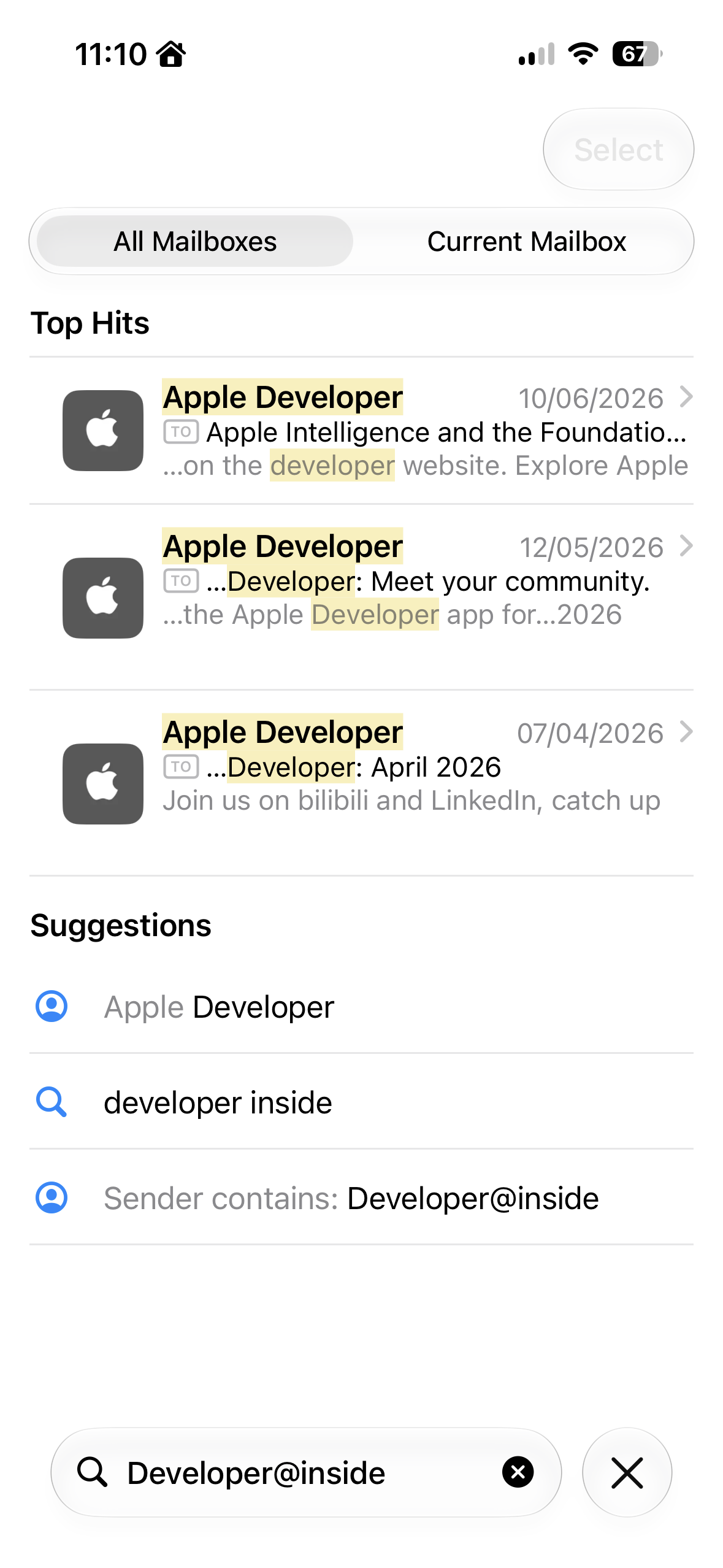Tap the home icon in status bar

[171, 54]
